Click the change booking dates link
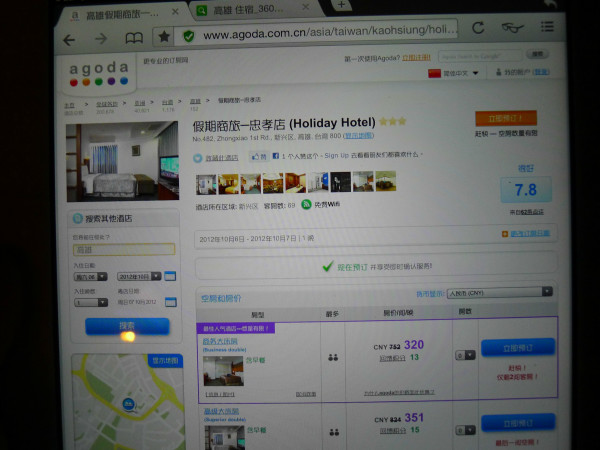Viewport: 600px width, 450px height. pyautogui.click(x=530, y=233)
